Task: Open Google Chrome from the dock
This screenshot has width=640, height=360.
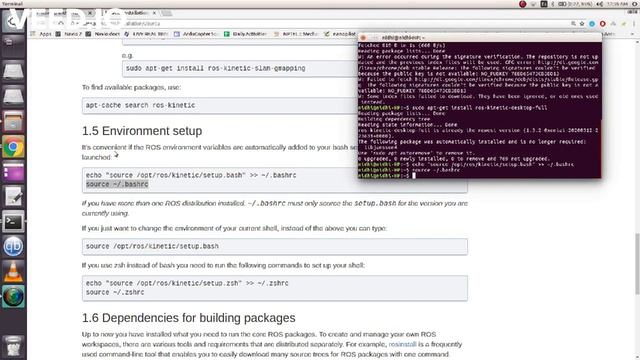Action: [13, 147]
